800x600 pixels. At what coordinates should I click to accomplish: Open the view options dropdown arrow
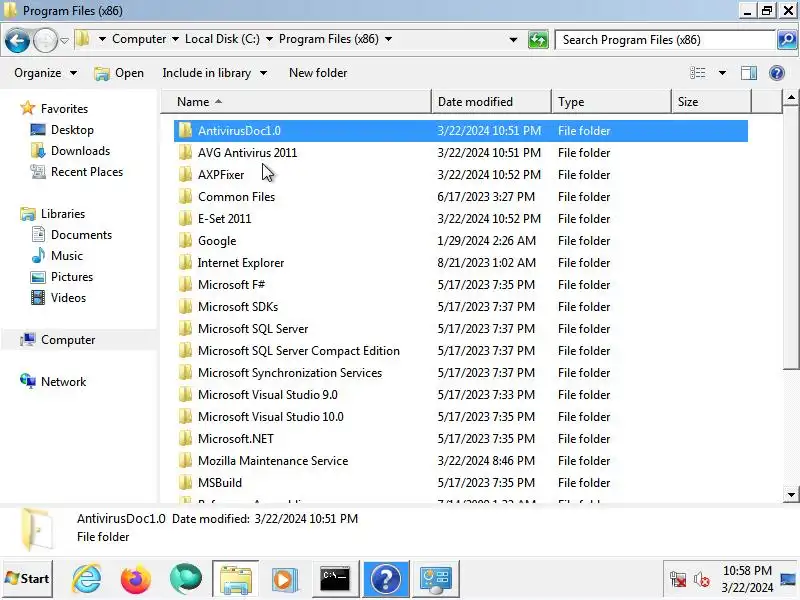[722, 73]
